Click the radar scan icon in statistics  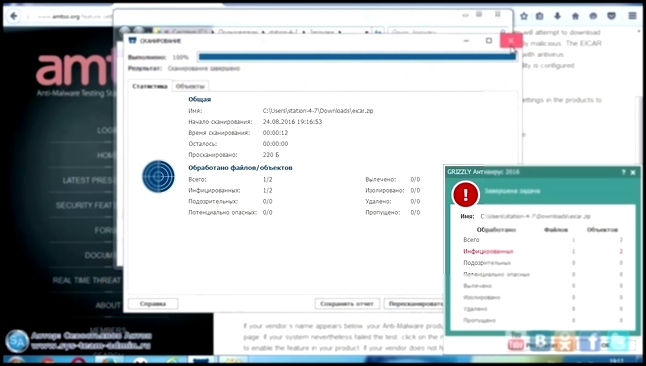158,176
